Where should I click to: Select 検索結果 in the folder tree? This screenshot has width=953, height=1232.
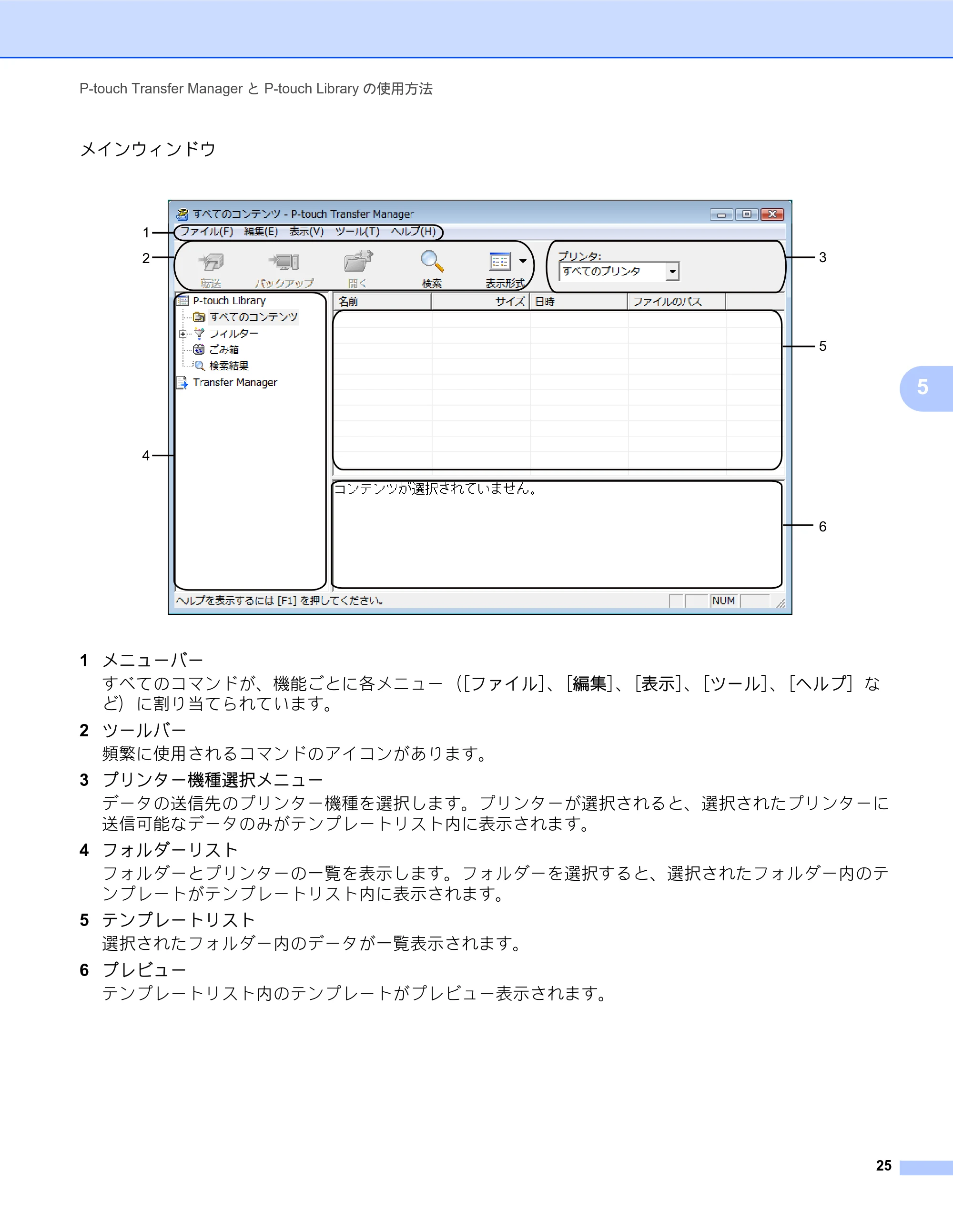coord(229,366)
